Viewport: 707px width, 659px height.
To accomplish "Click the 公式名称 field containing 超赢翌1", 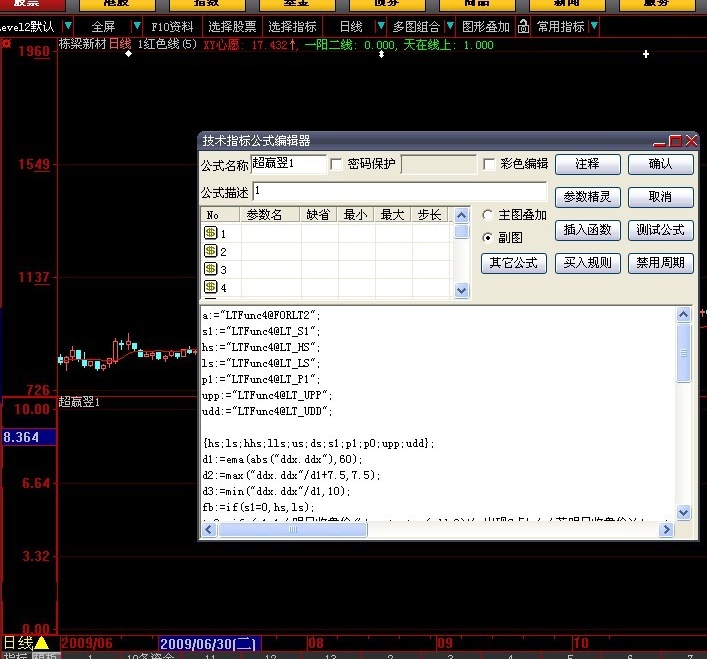I will [288, 164].
